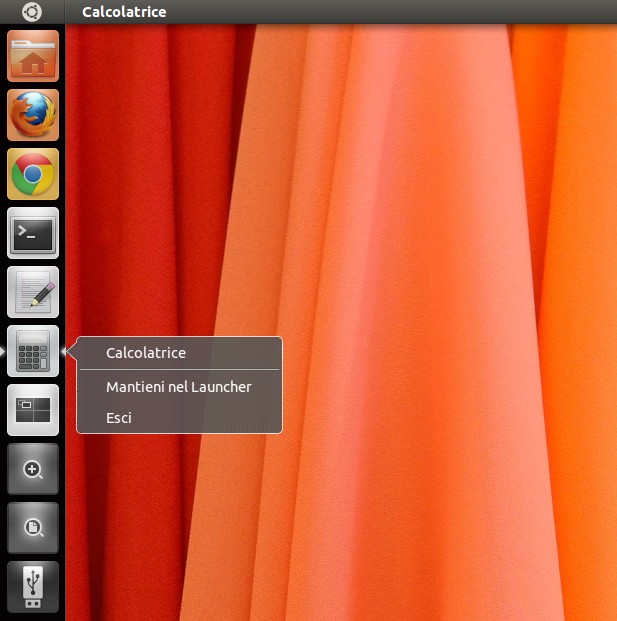Open the Ubuntu Dash home button
This screenshot has height=621, width=617.
click(32, 12)
